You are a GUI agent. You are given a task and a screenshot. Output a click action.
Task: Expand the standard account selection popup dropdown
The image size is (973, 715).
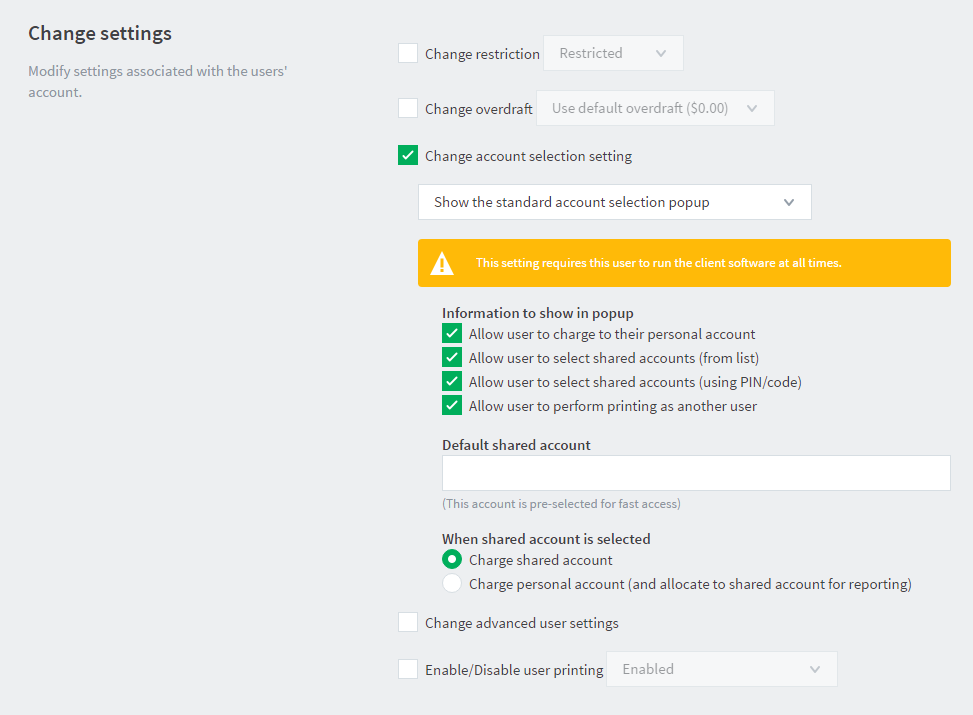click(x=614, y=202)
